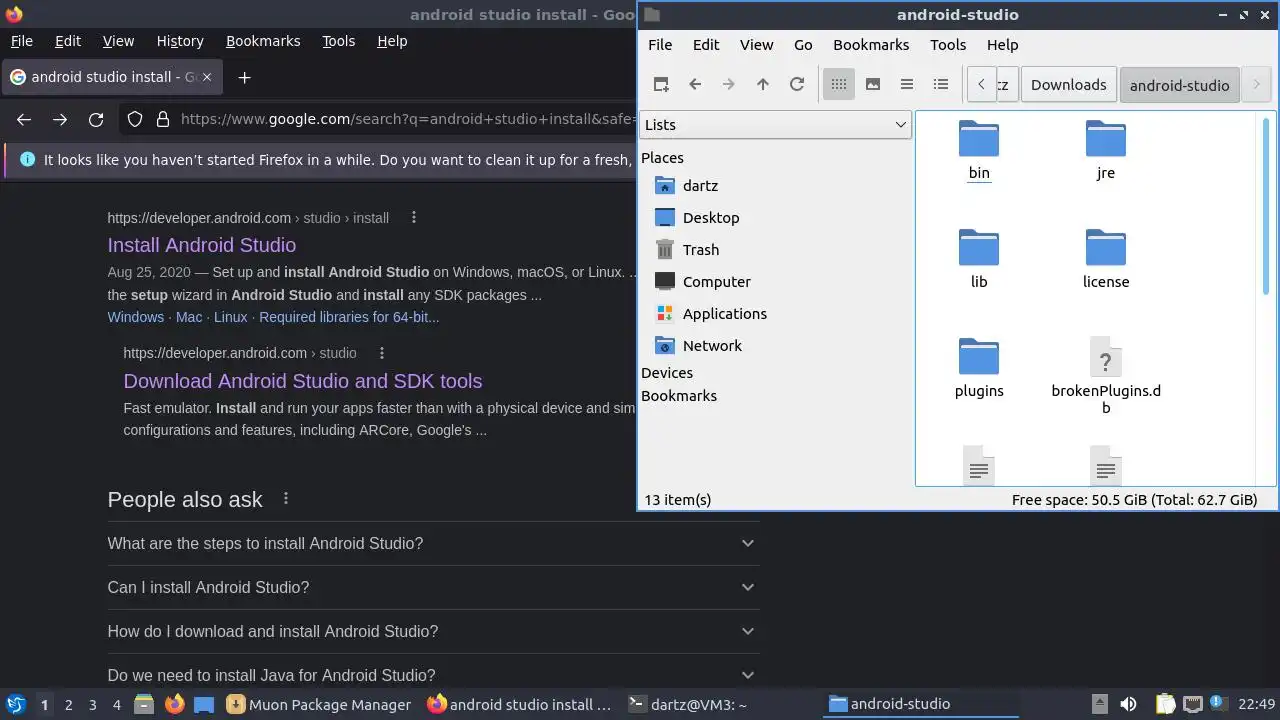The image size is (1280, 720).
Task: Go forward in file manager
Action: click(x=729, y=85)
